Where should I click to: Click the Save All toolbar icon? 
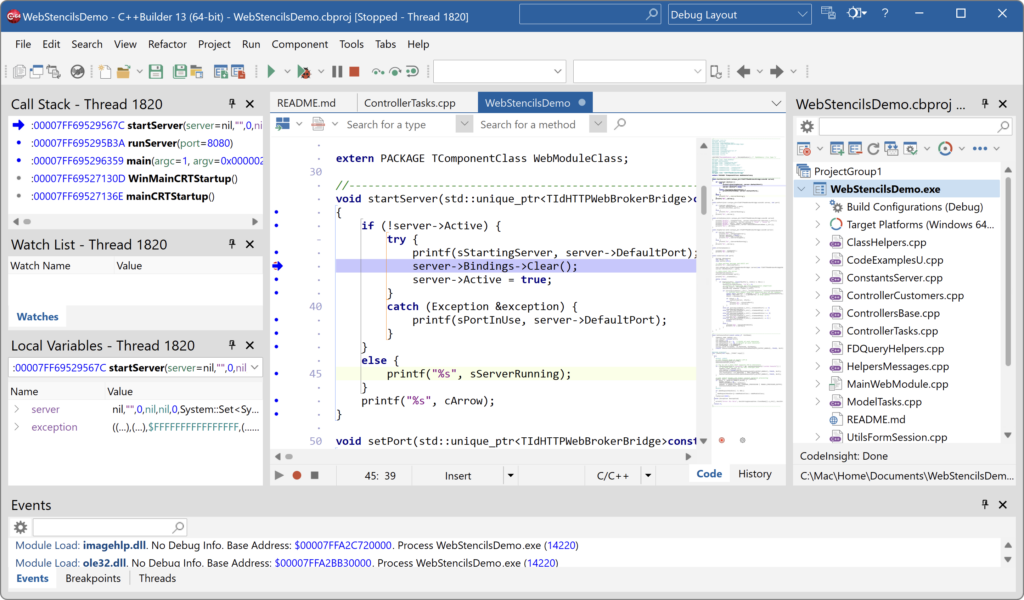180,71
